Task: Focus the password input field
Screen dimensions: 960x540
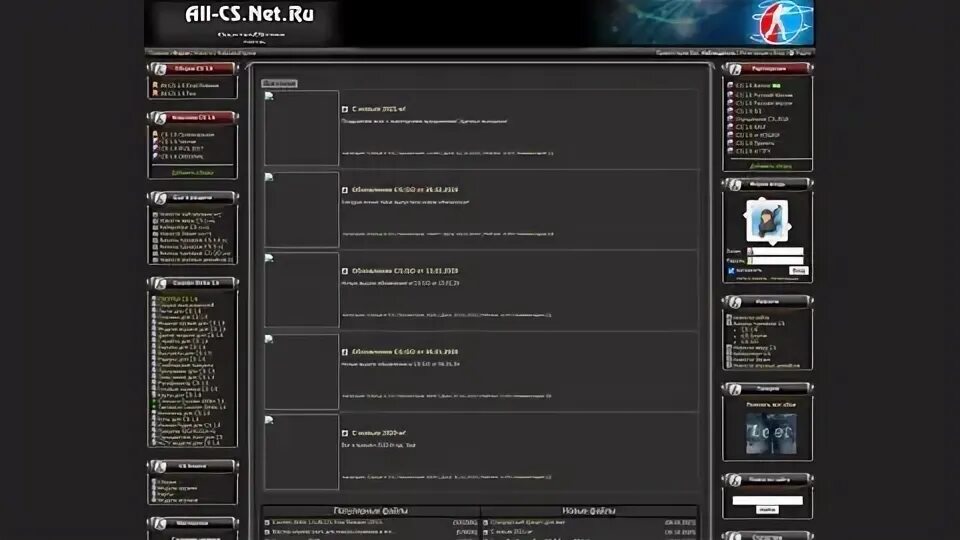Action: pos(775,261)
